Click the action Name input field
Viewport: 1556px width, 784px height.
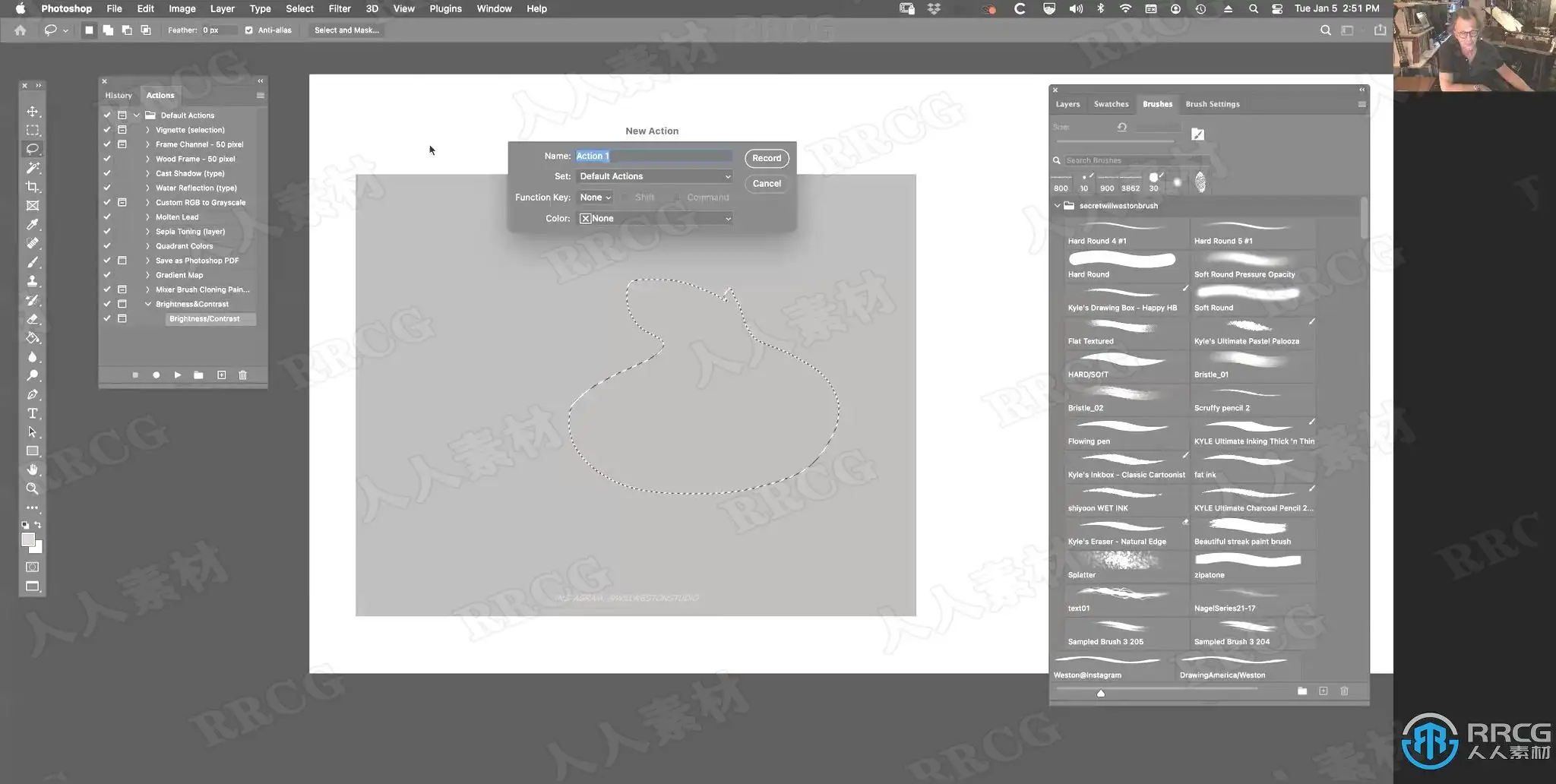(654, 156)
